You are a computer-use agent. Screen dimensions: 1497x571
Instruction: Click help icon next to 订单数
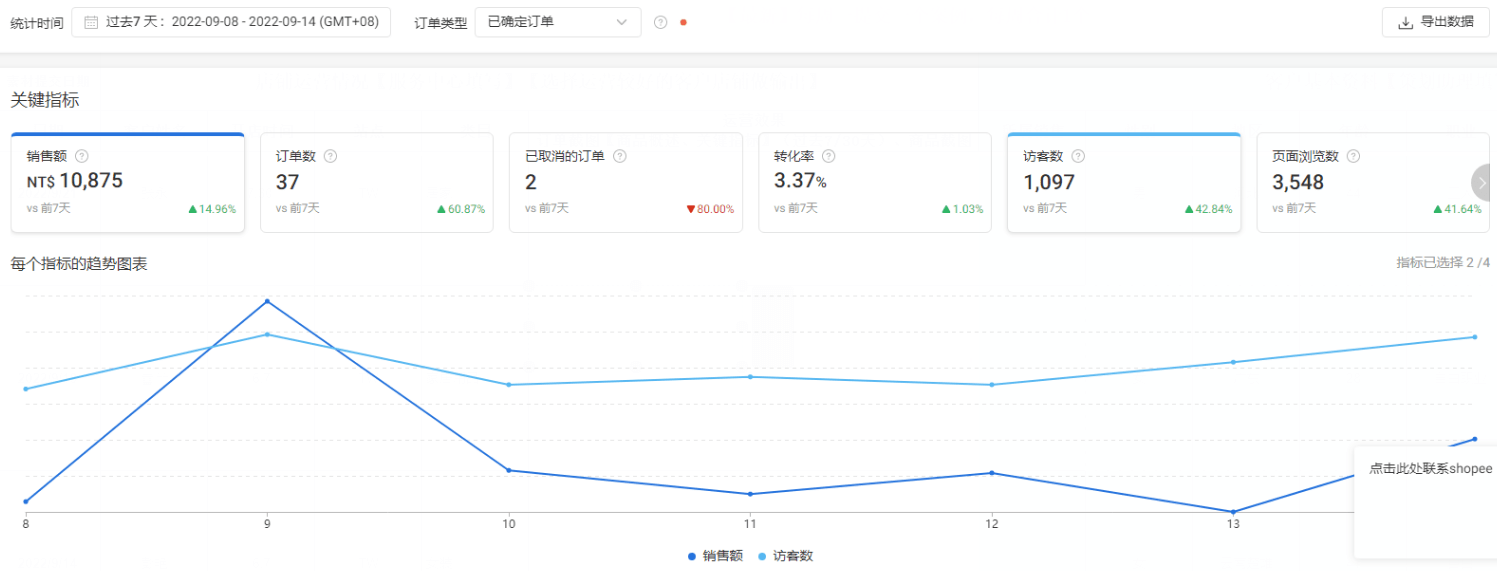pos(331,156)
